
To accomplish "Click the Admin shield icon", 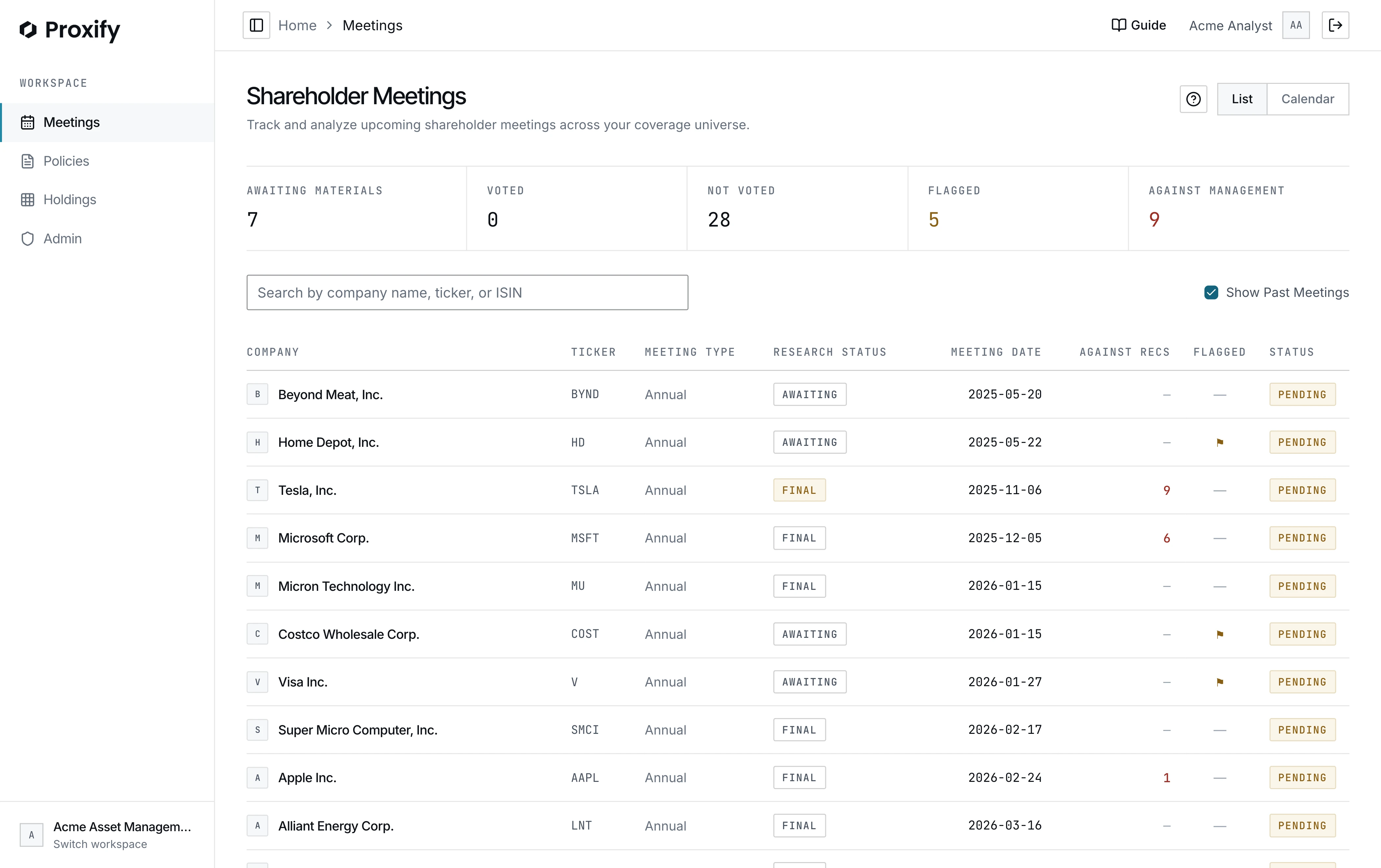I will click(x=28, y=238).
